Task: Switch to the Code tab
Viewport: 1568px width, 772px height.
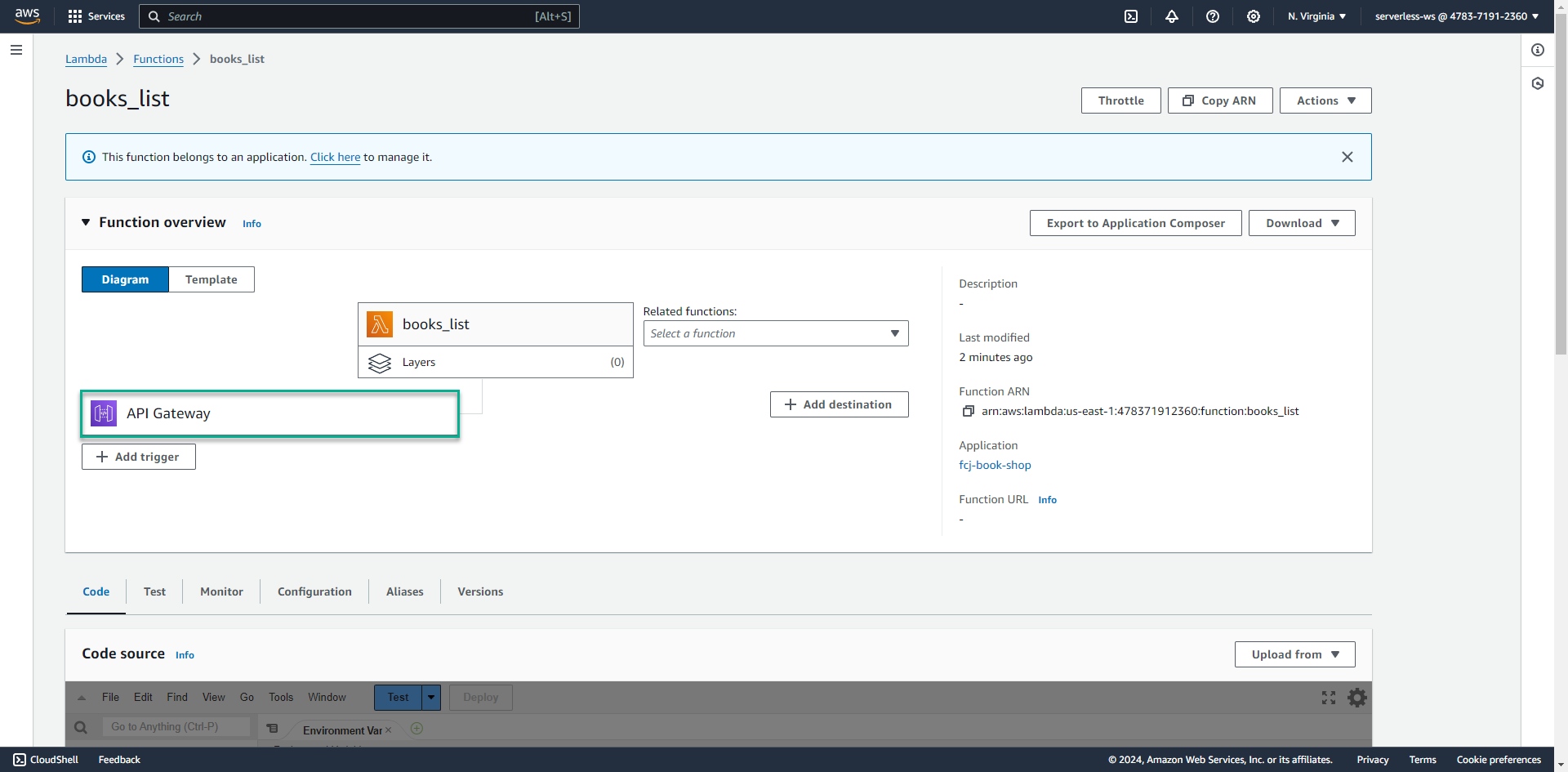Action: click(96, 591)
